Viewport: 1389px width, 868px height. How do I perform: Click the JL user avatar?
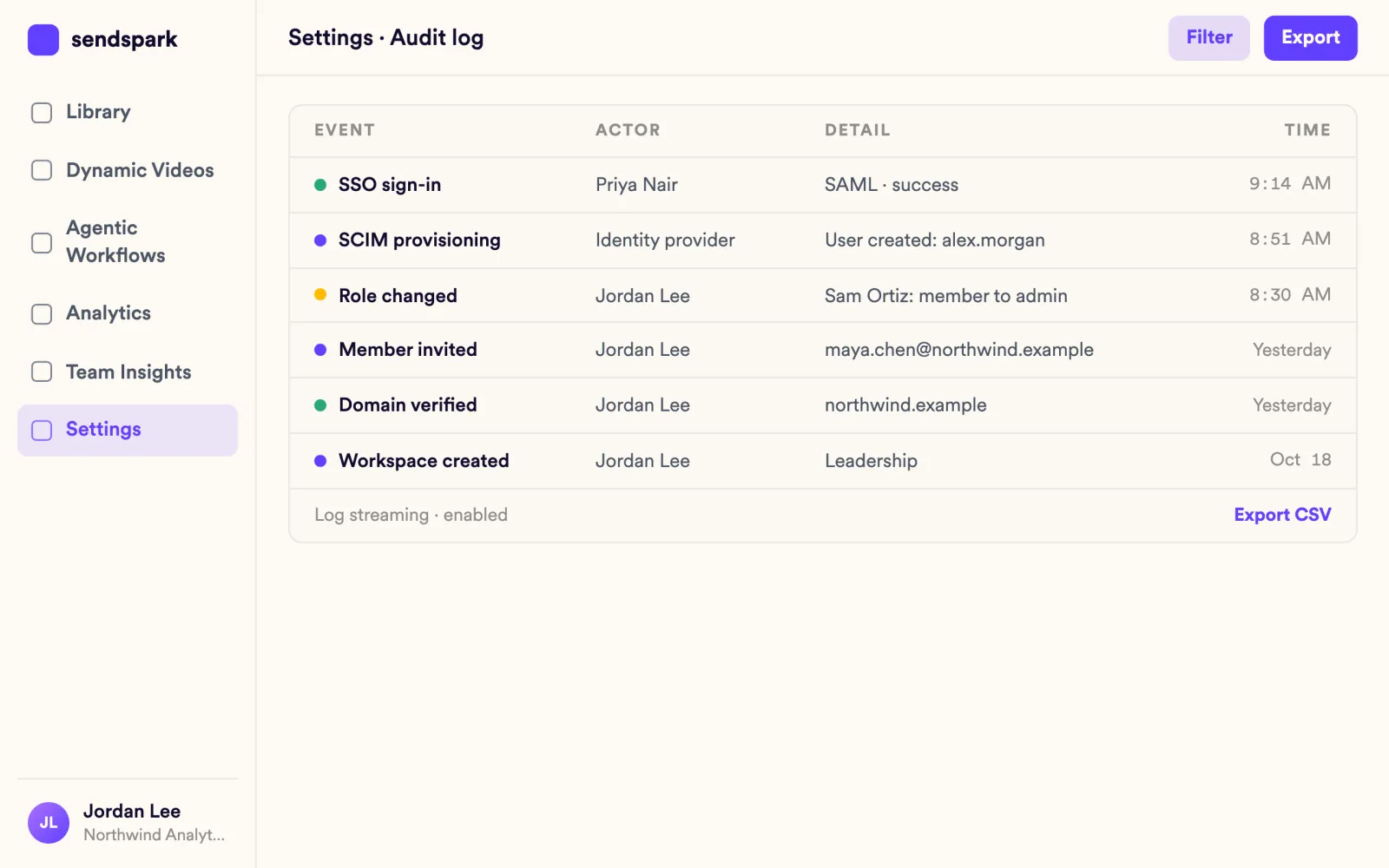(49, 823)
